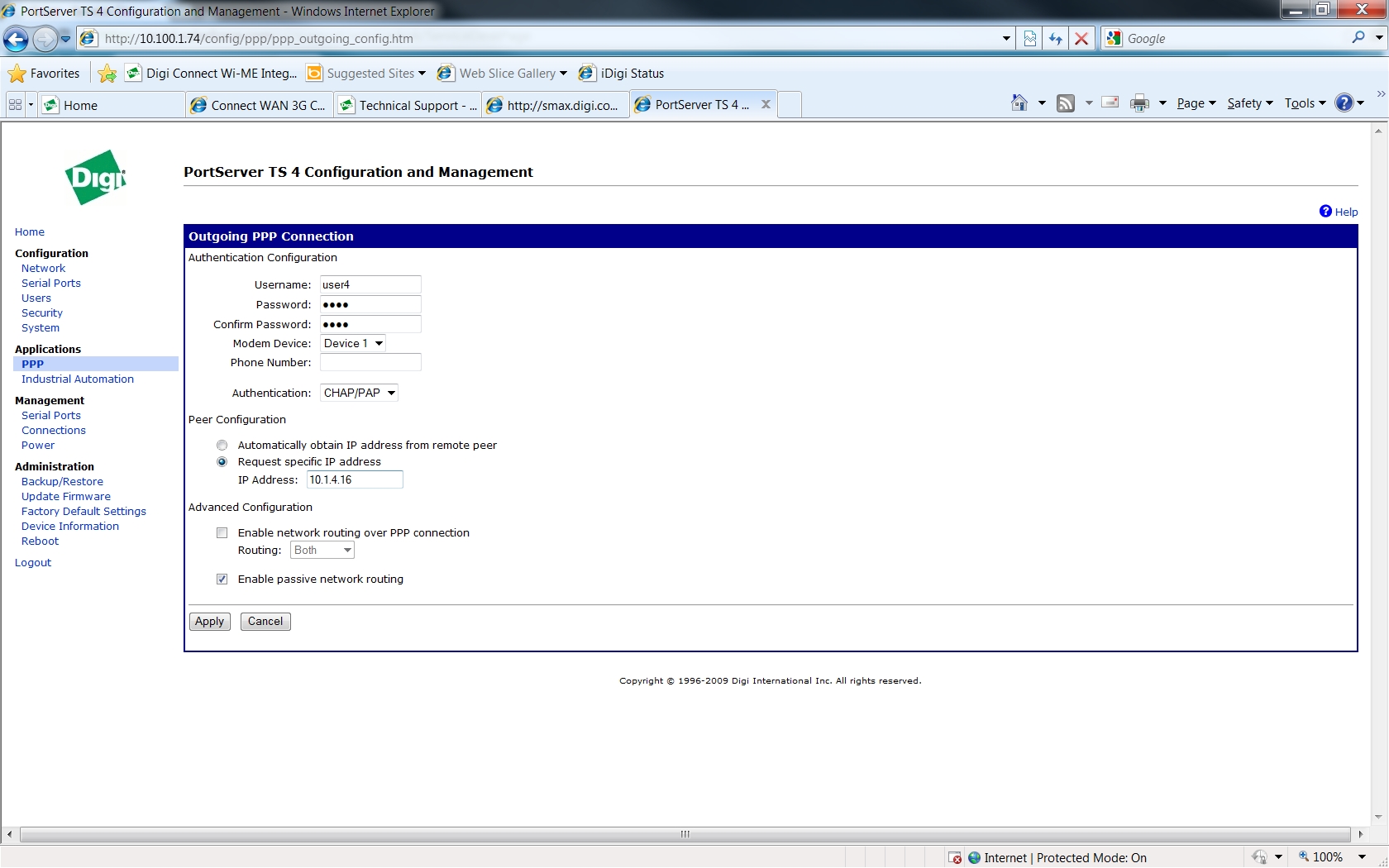This screenshot has width=1389, height=868.
Task: Open the Favorites star button
Action: click(x=45, y=74)
